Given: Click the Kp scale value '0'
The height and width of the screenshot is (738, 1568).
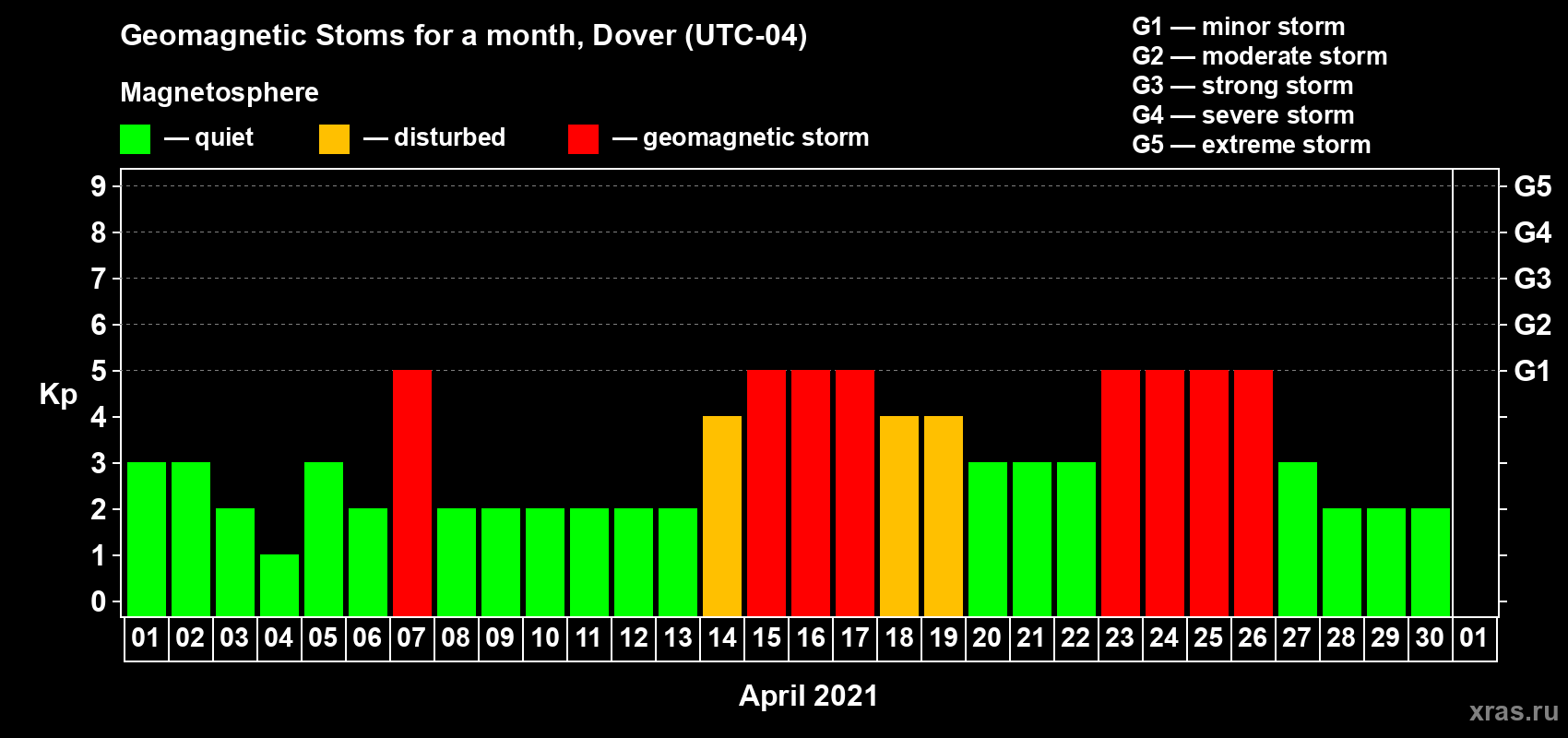Looking at the screenshot, I should click(x=99, y=601).
